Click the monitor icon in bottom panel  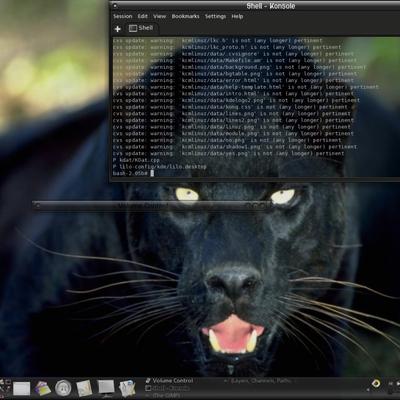pyautogui.click(x=106, y=388)
